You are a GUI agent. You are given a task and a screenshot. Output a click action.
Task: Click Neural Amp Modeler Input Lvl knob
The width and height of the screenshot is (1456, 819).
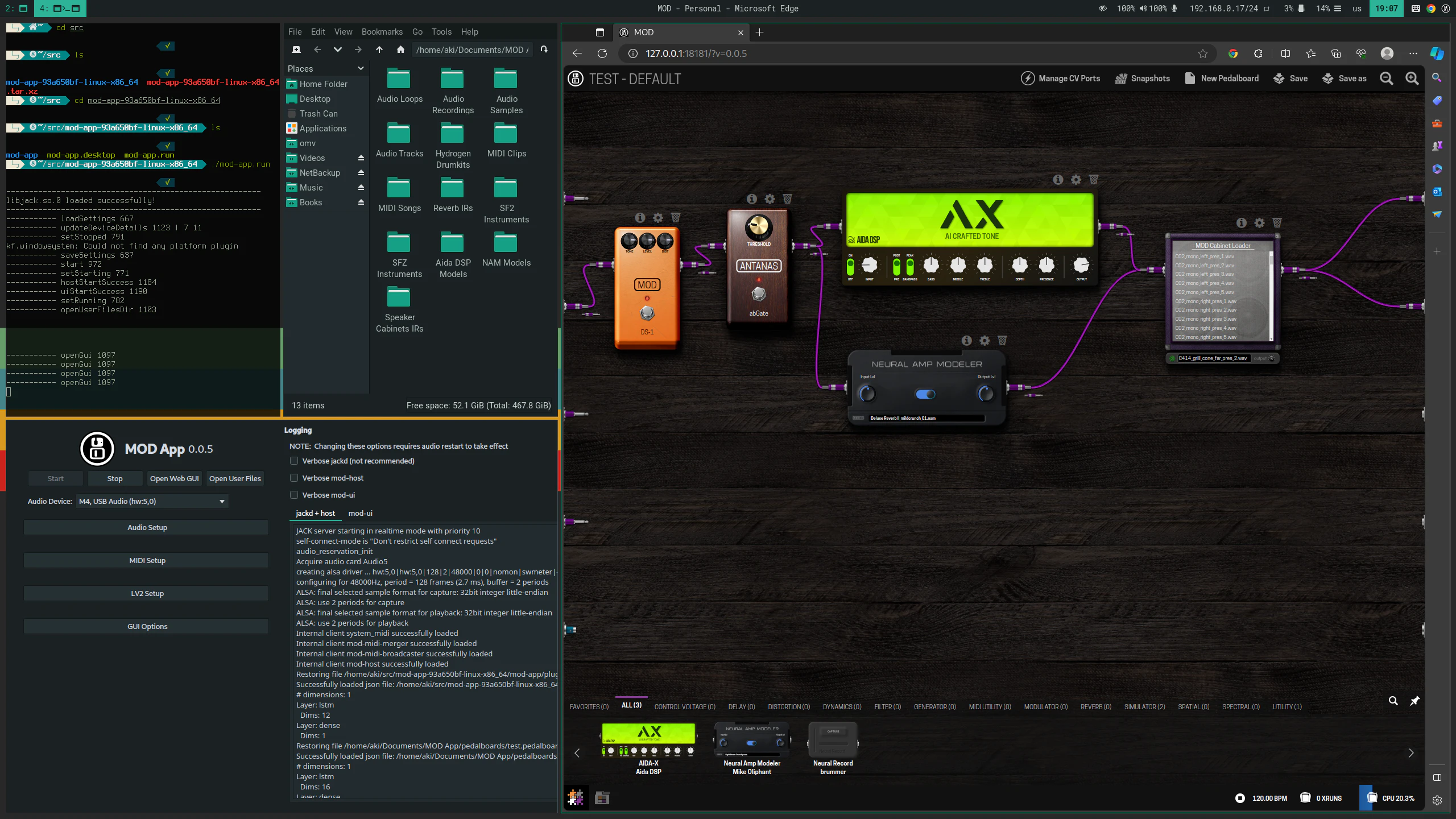tap(867, 393)
